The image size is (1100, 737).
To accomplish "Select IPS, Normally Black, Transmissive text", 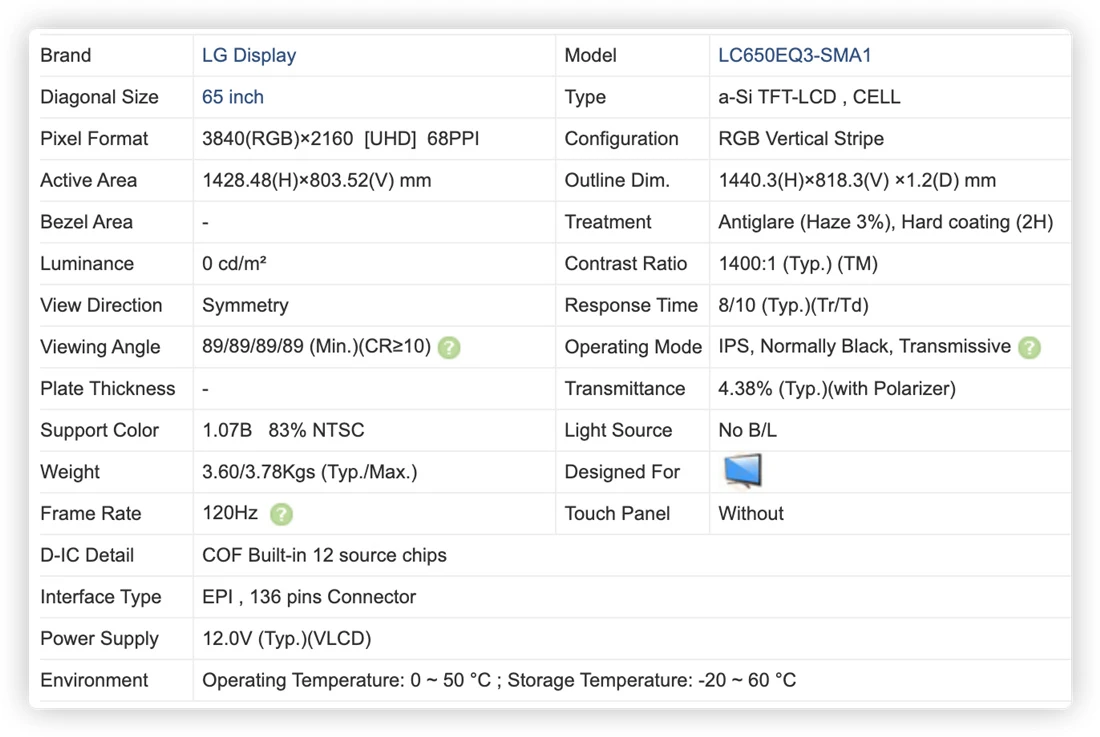I will (x=864, y=346).
